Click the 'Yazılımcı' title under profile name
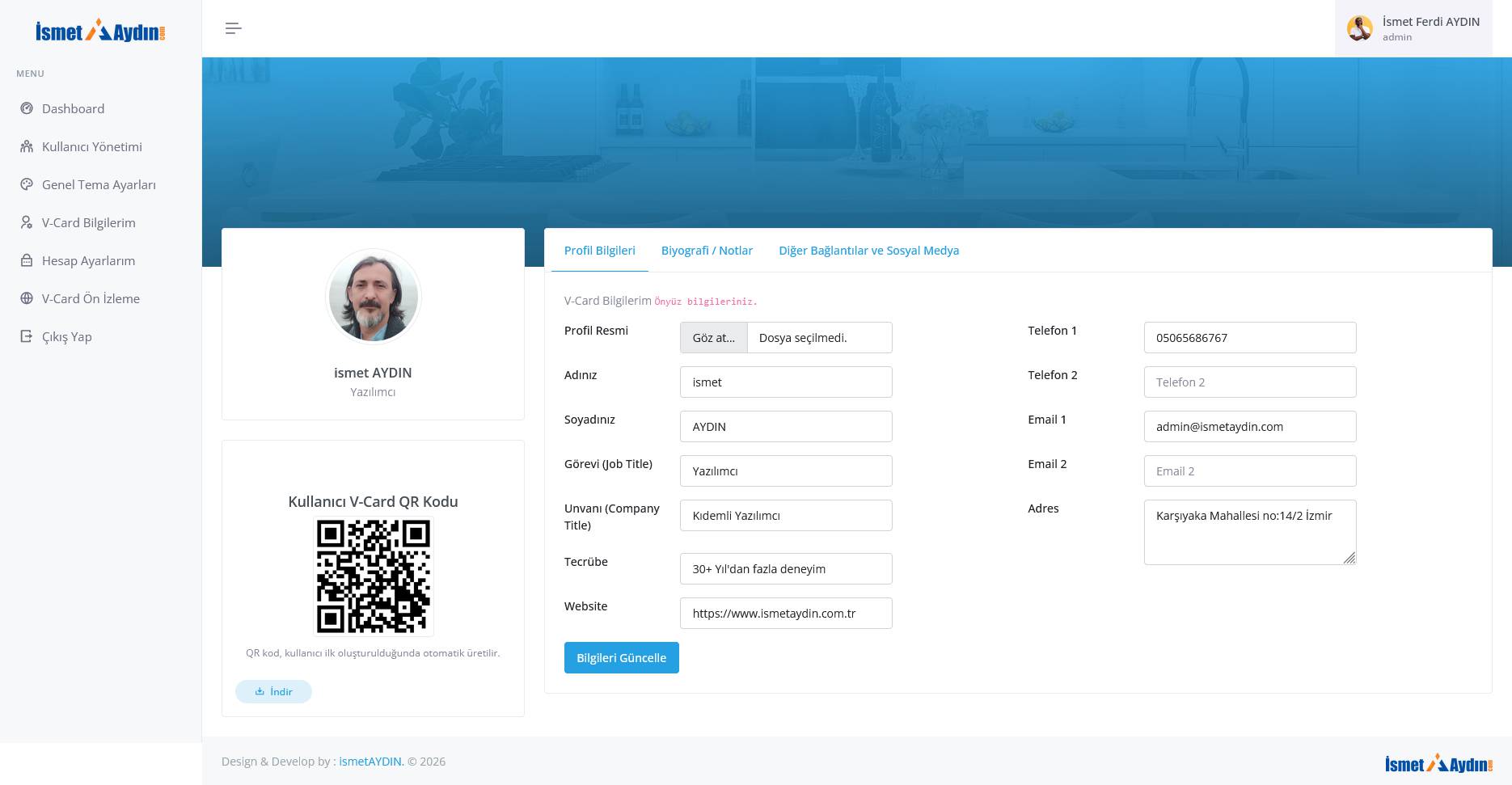Screen dimensions: 1512x785 pos(373,392)
